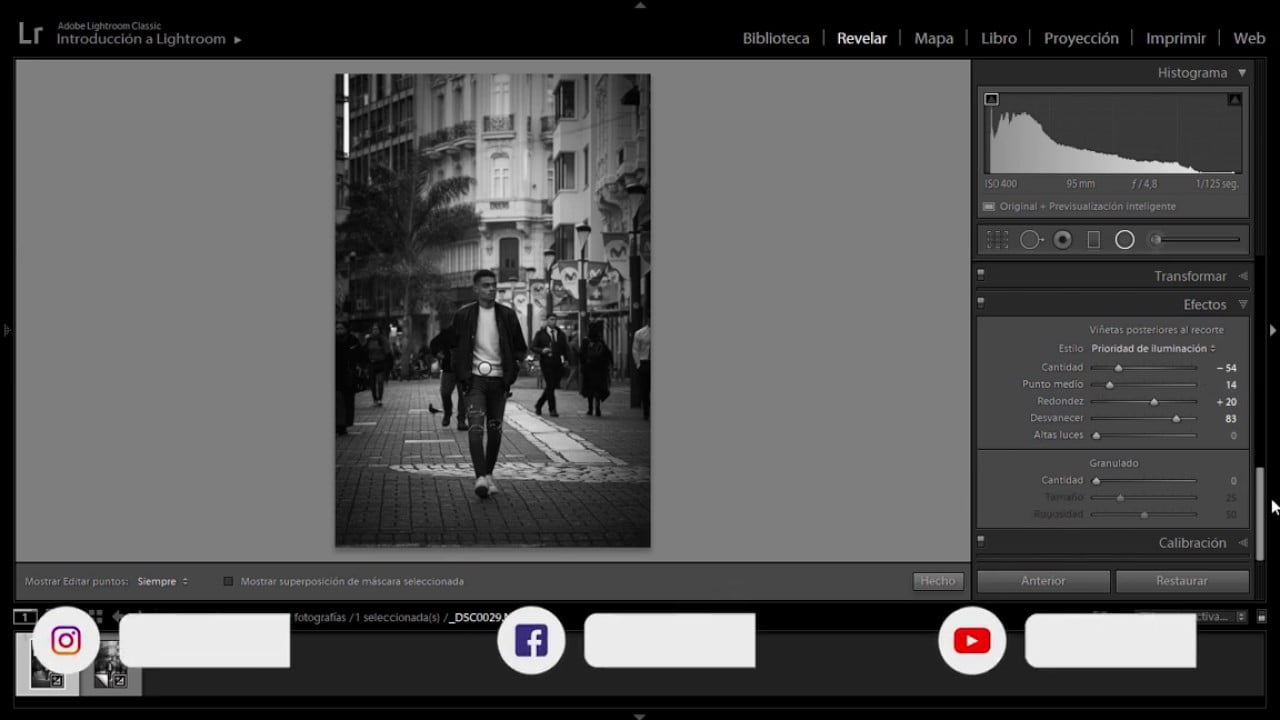Collapse the filmstrip with bottom arrow
1280x720 pixels.
coord(640,715)
